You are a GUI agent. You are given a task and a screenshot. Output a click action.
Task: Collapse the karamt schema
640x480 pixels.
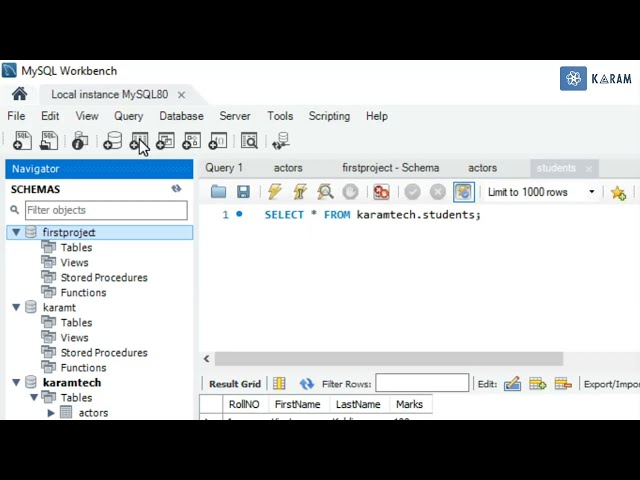pos(16,307)
